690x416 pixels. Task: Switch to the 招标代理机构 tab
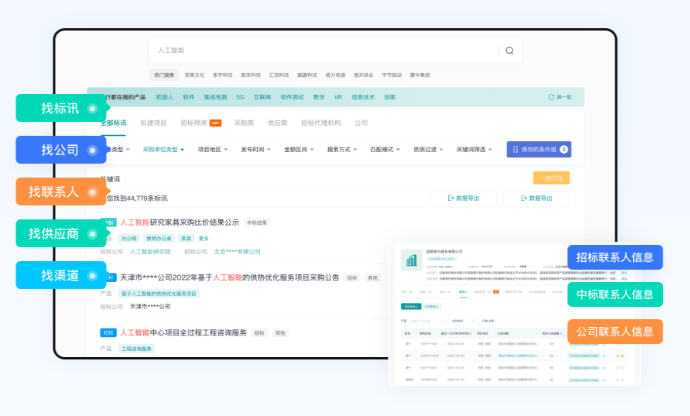coord(321,123)
